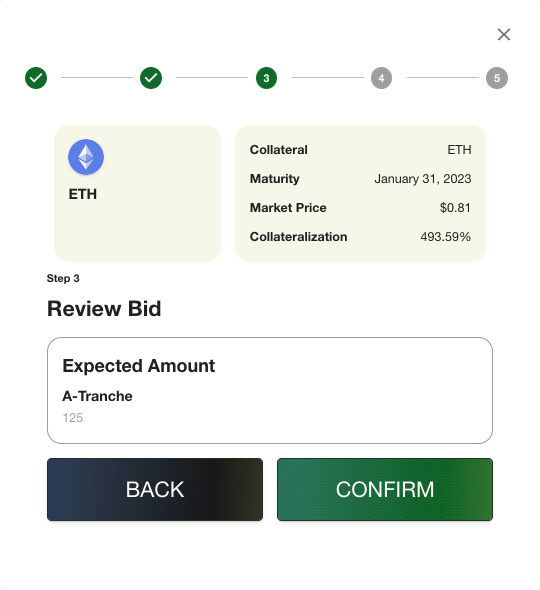Click the first completed step checkmark
540x590 pixels.
(x=36, y=78)
